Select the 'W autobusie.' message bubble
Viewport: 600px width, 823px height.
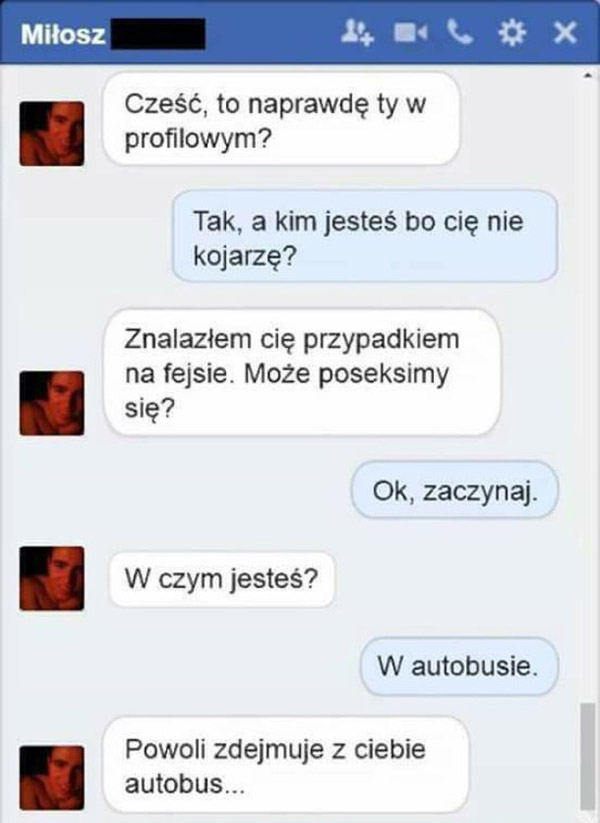(459, 666)
